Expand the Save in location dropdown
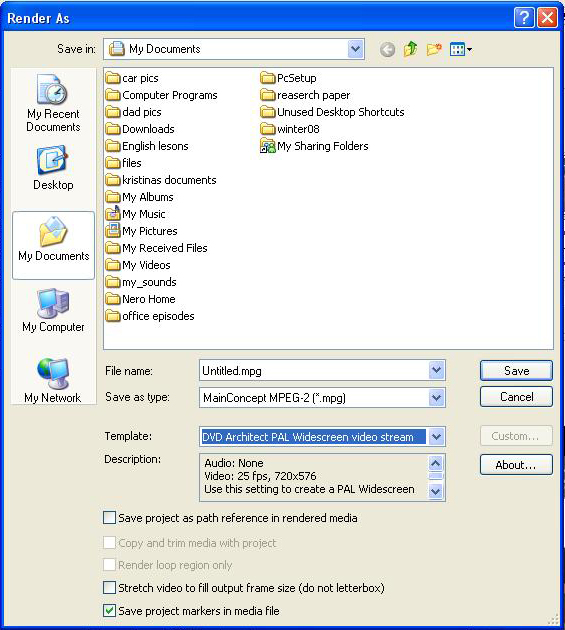 pos(355,49)
